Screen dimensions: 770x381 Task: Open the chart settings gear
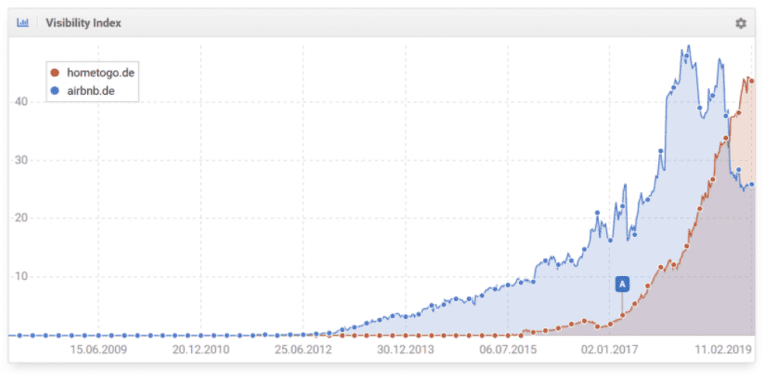pyautogui.click(x=741, y=23)
